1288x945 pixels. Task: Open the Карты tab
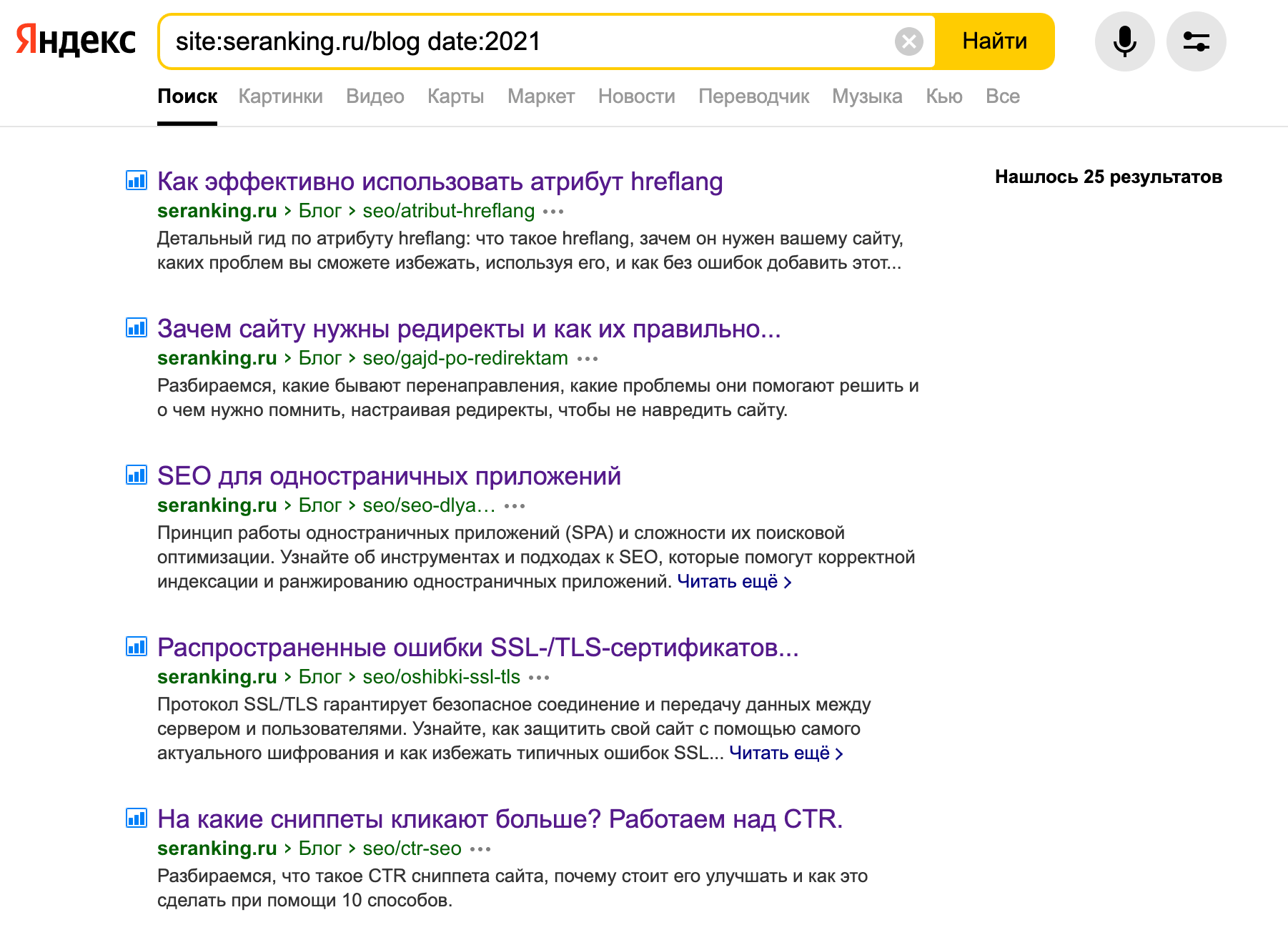pyautogui.click(x=456, y=97)
